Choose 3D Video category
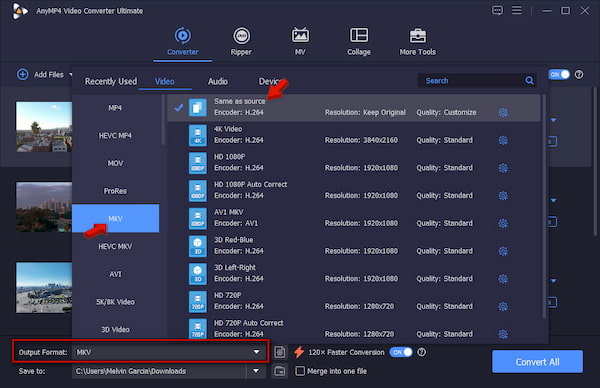The image size is (600, 388). [115, 329]
